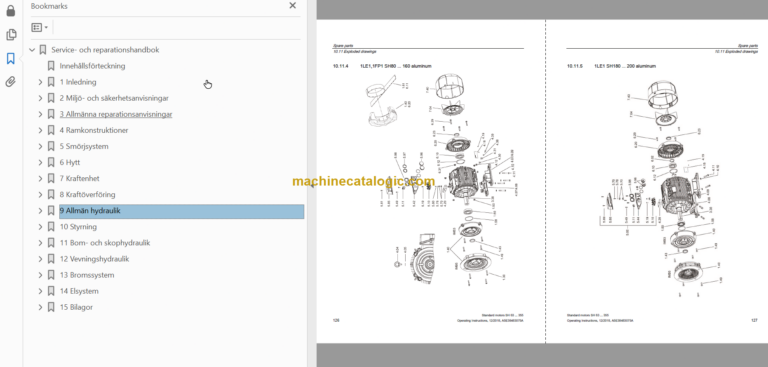The width and height of the screenshot is (768, 367).
Task: Click page number 127 in footer
Action: [754, 320]
